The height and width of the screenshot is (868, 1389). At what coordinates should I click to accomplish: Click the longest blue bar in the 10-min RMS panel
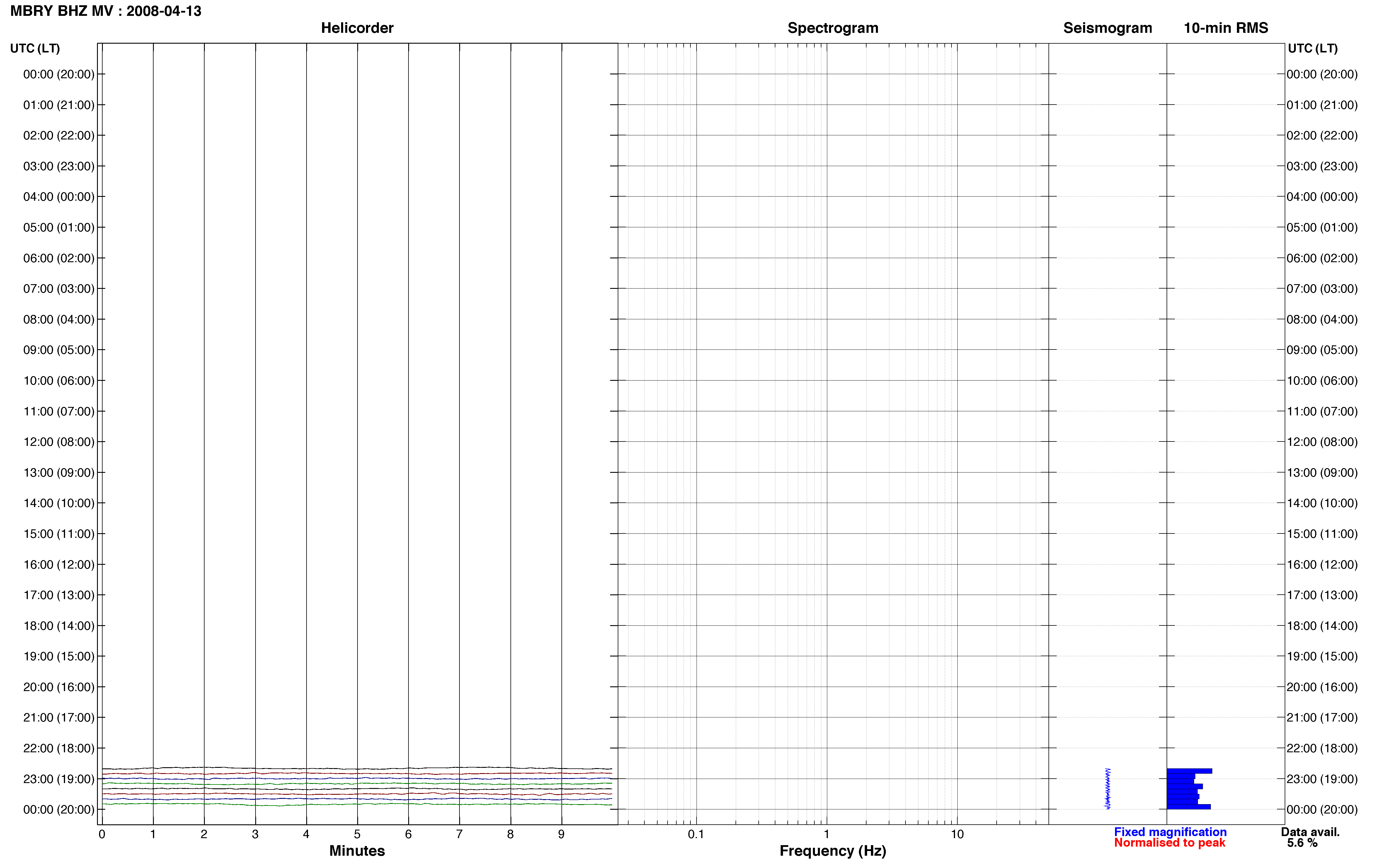(x=1189, y=771)
